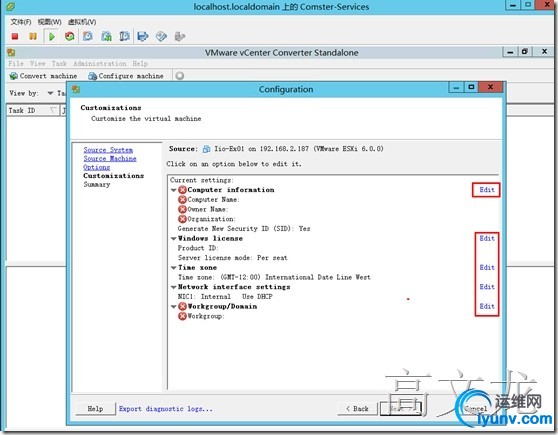Open the 虚拟机(V) menu

coord(82,22)
